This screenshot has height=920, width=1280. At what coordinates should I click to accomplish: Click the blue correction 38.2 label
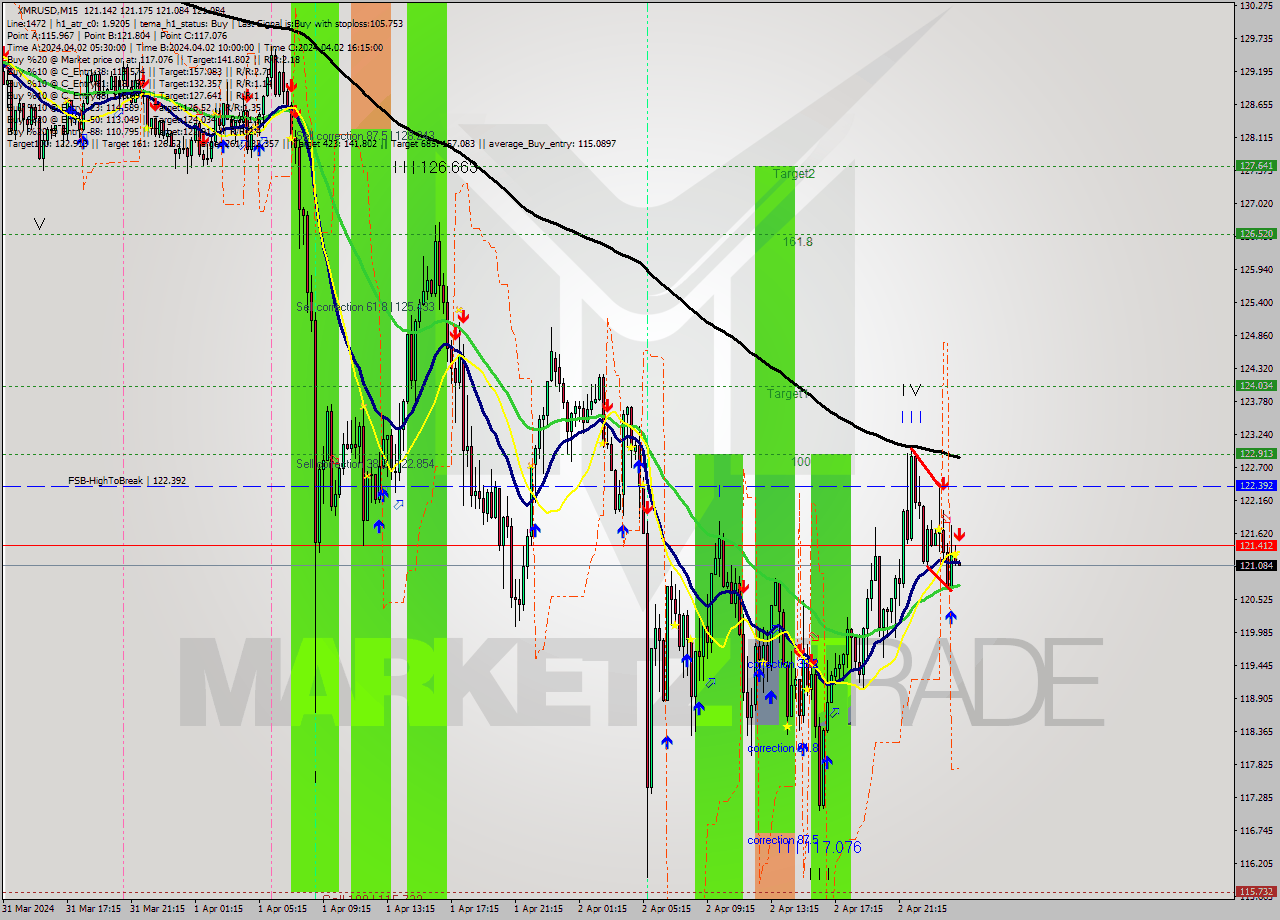tap(782, 664)
